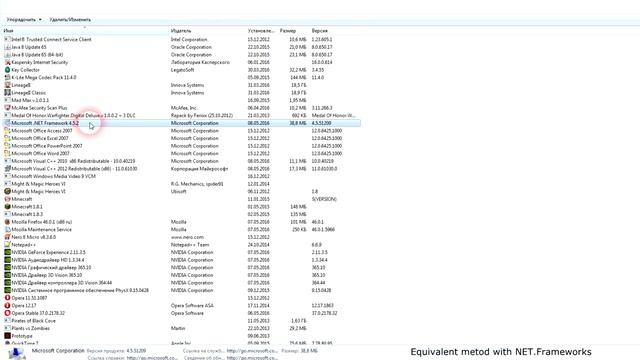The height and width of the screenshot is (360, 640).
Task: Open the help link in details pane
Action: (x=152, y=358)
